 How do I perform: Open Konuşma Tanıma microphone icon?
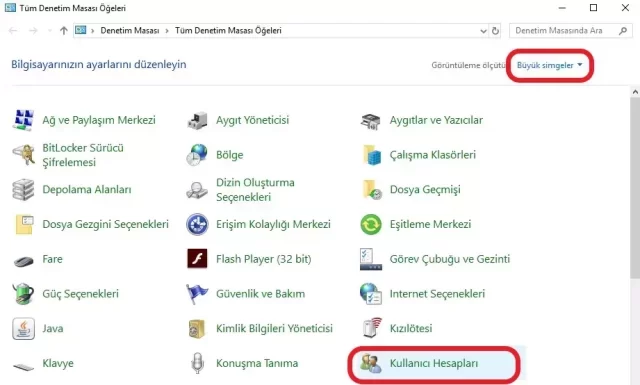[x=197, y=363]
